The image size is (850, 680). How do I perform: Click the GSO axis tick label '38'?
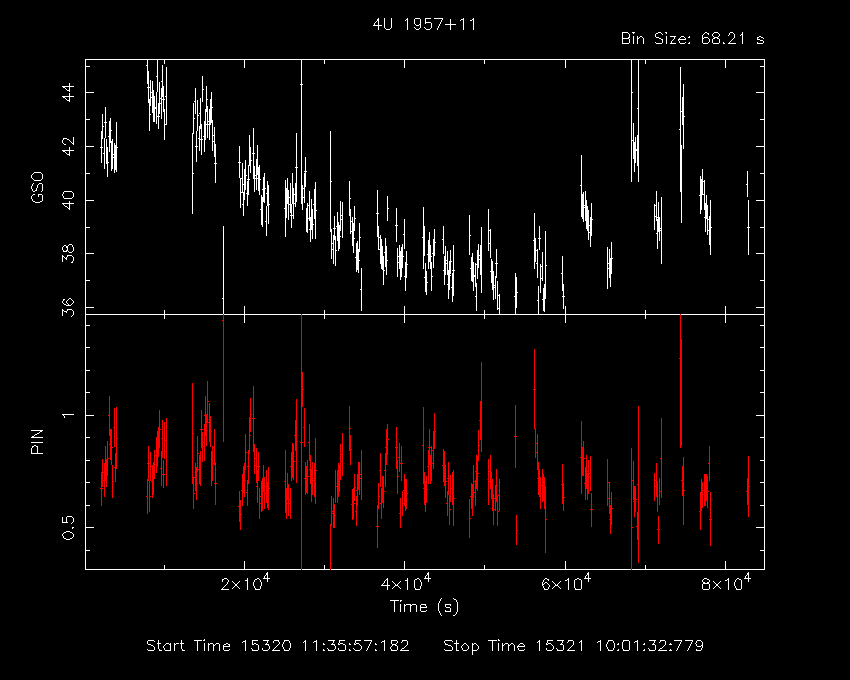[x=68, y=253]
